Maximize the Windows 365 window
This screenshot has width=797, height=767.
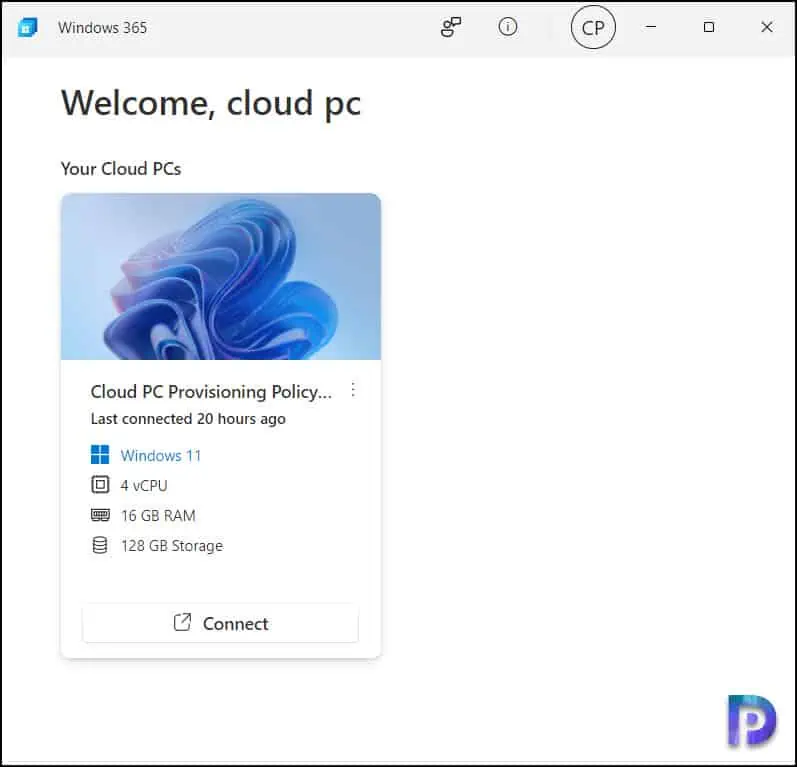point(709,27)
